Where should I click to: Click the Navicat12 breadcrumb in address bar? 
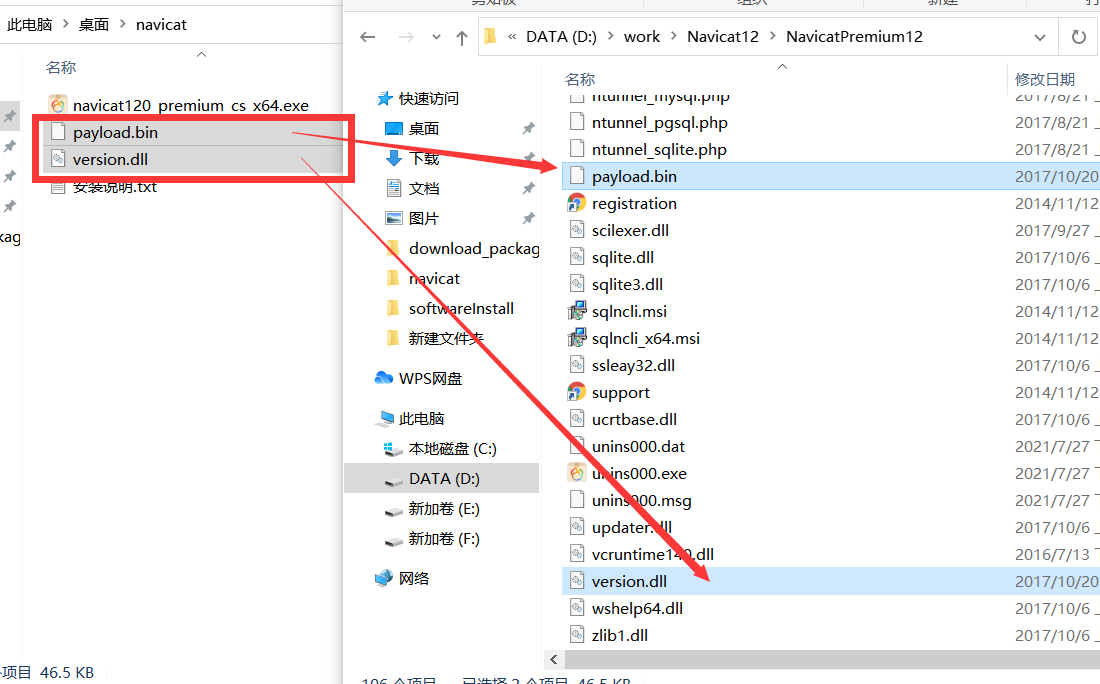click(x=723, y=36)
